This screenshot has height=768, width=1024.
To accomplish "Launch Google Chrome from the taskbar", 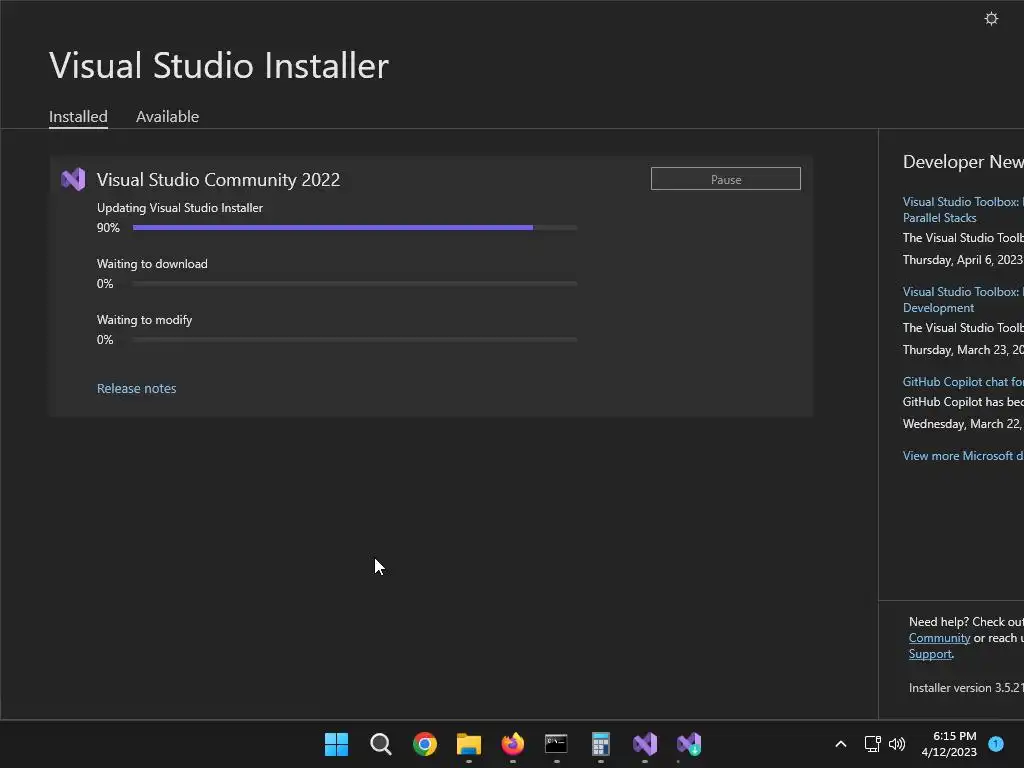I will [x=424, y=744].
